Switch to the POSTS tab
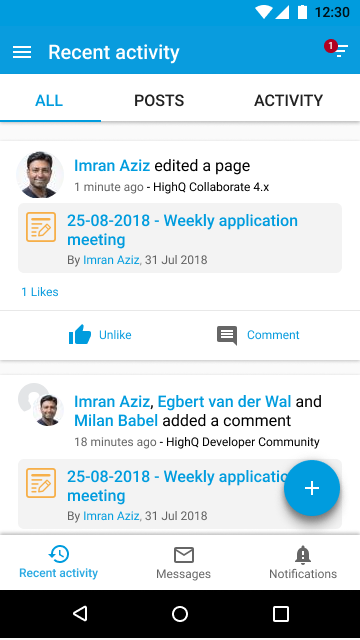The height and width of the screenshot is (640, 360). [x=159, y=100]
